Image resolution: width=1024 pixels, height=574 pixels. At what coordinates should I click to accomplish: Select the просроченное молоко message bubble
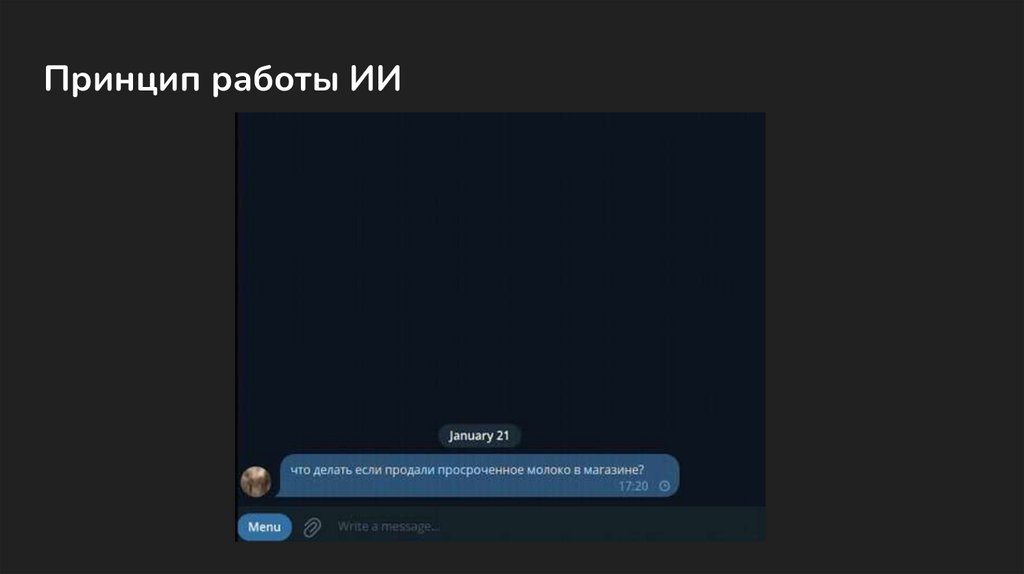[x=479, y=475]
